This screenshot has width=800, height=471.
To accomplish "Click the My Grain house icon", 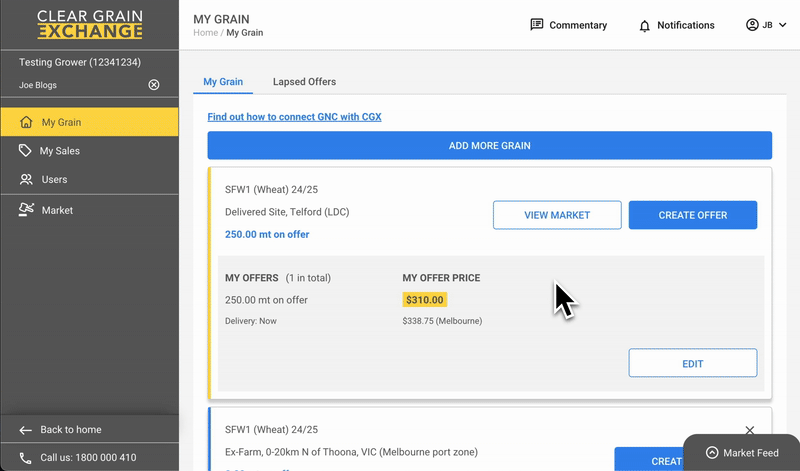I will pyautogui.click(x=26, y=122).
